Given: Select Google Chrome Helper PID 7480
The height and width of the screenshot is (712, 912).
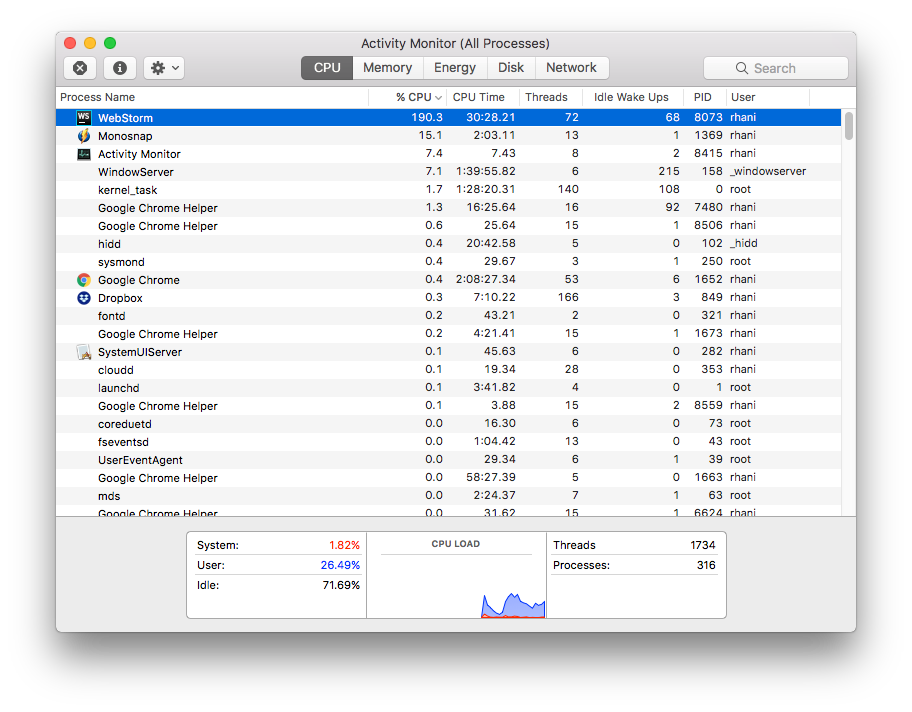Looking at the screenshot, I should coord(448,208).
